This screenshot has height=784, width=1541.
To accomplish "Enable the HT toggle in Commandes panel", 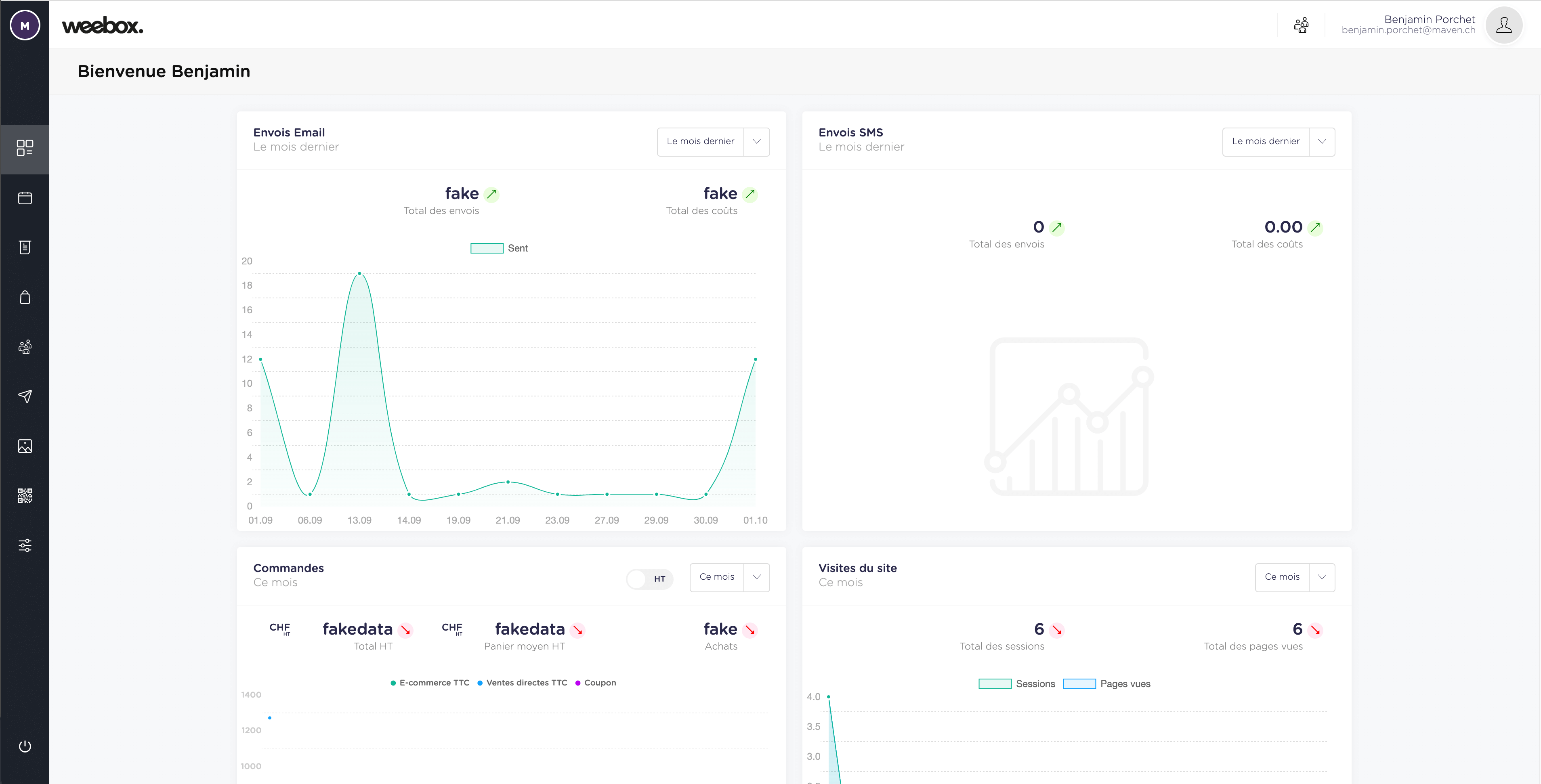I will (x=649, y=579).
